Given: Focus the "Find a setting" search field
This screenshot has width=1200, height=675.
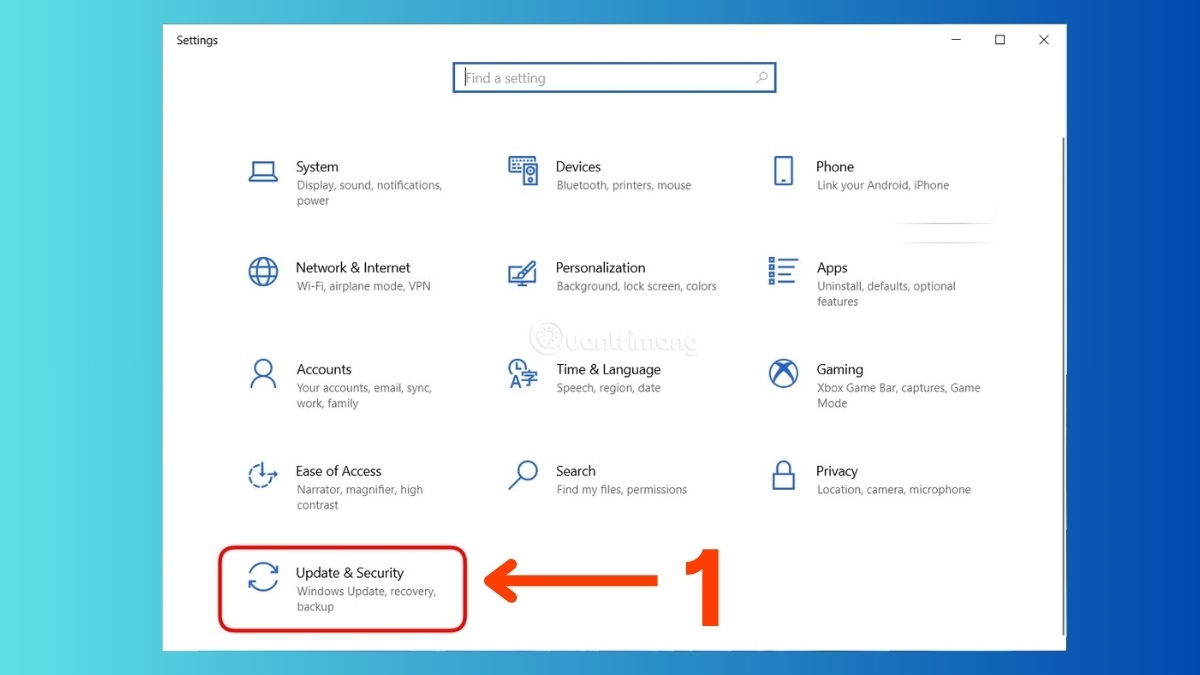Looking at the screenshot, I should coord(614,78).
